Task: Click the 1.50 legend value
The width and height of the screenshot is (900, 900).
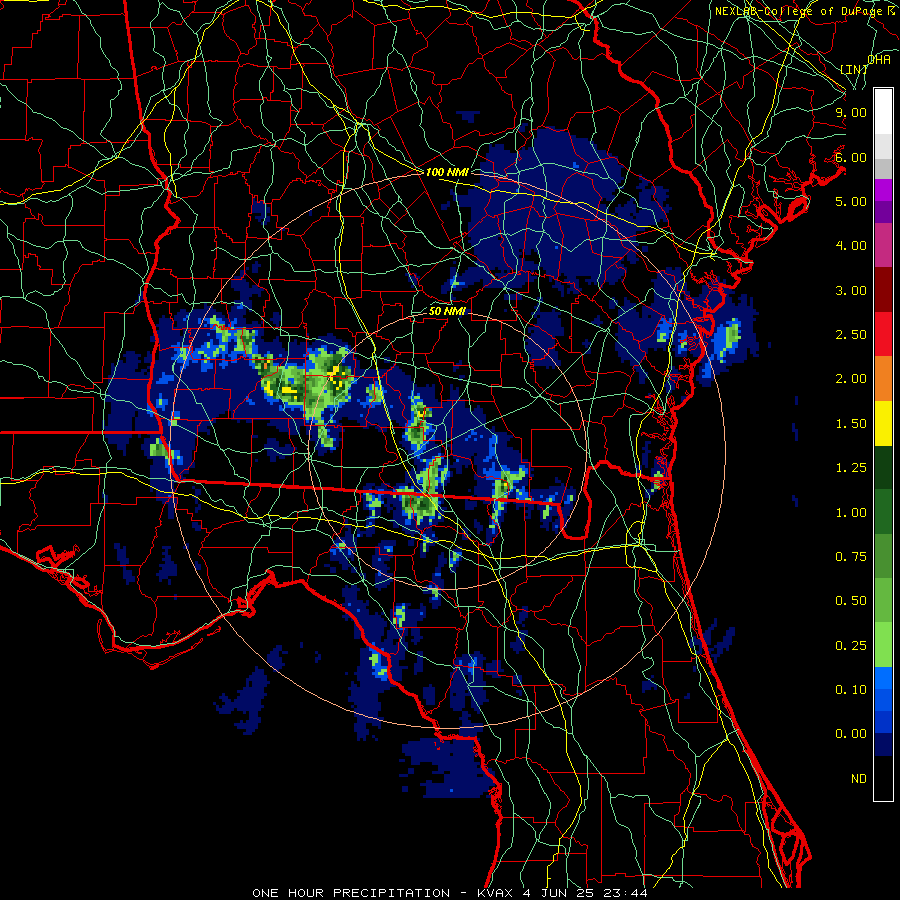Action: pyautogui.click(x=851, y=424)
